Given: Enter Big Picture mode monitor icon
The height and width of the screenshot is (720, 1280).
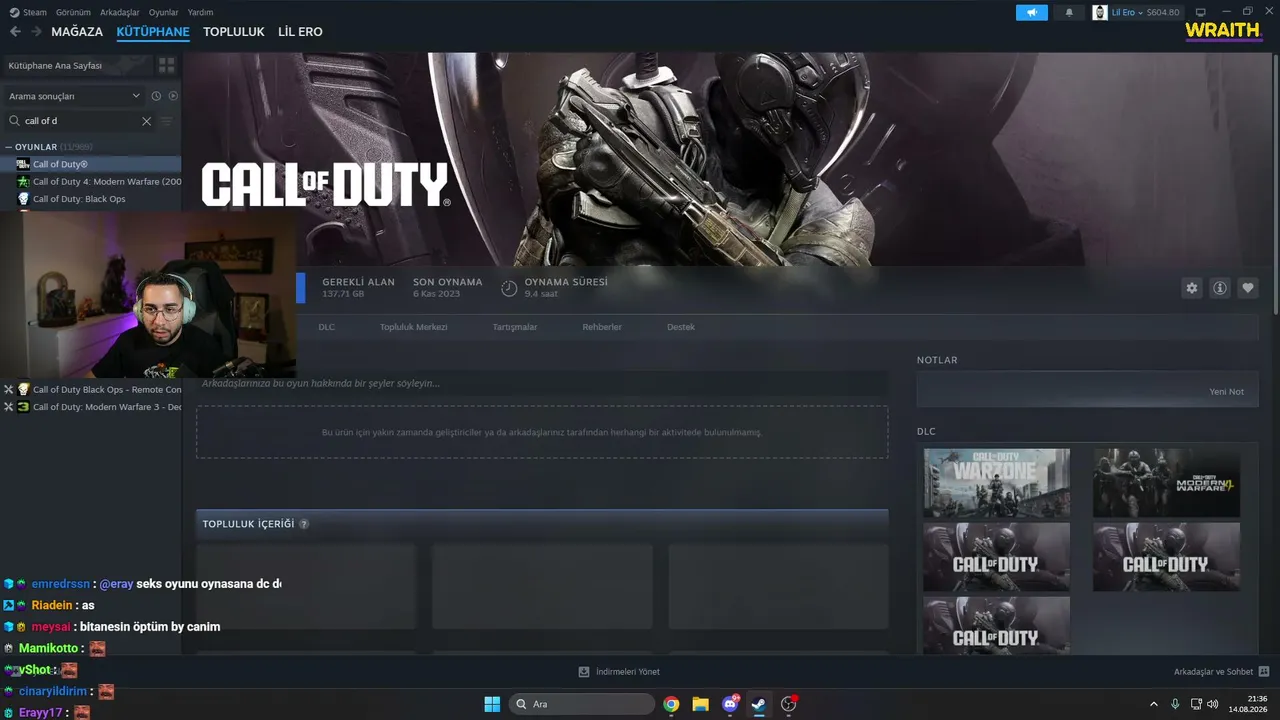Looking at the screenshot, I should [x=1201, y=12].
